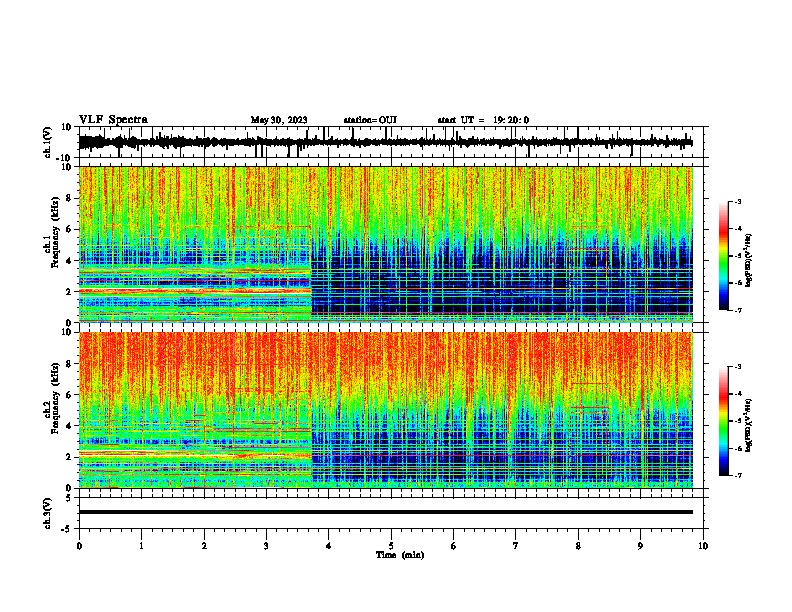This screenshot has height=612, width=792.
Task: Click time axis tick label "6"
Action: click(x=454, y=546)
